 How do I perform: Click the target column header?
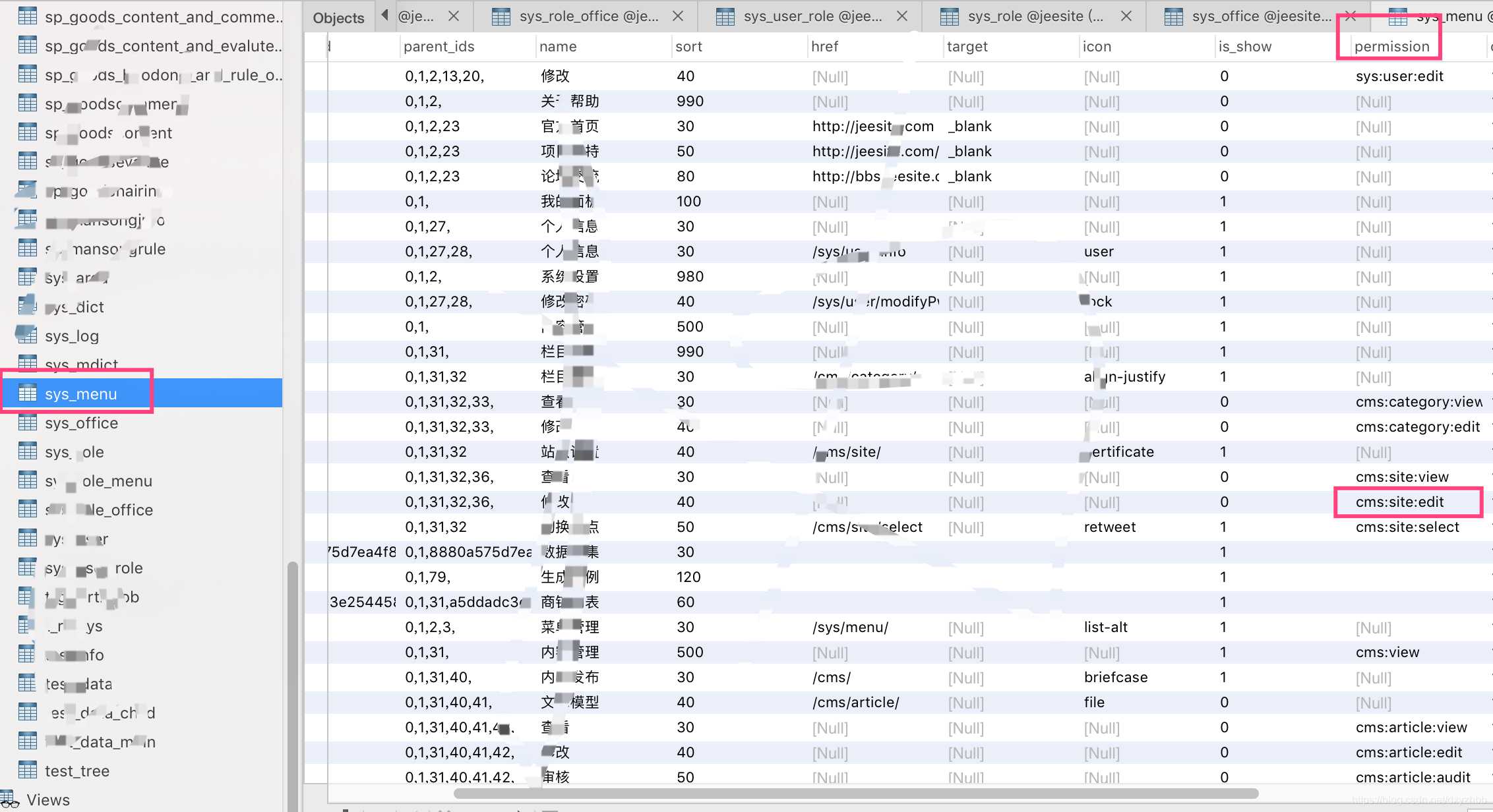(1010, 46)
